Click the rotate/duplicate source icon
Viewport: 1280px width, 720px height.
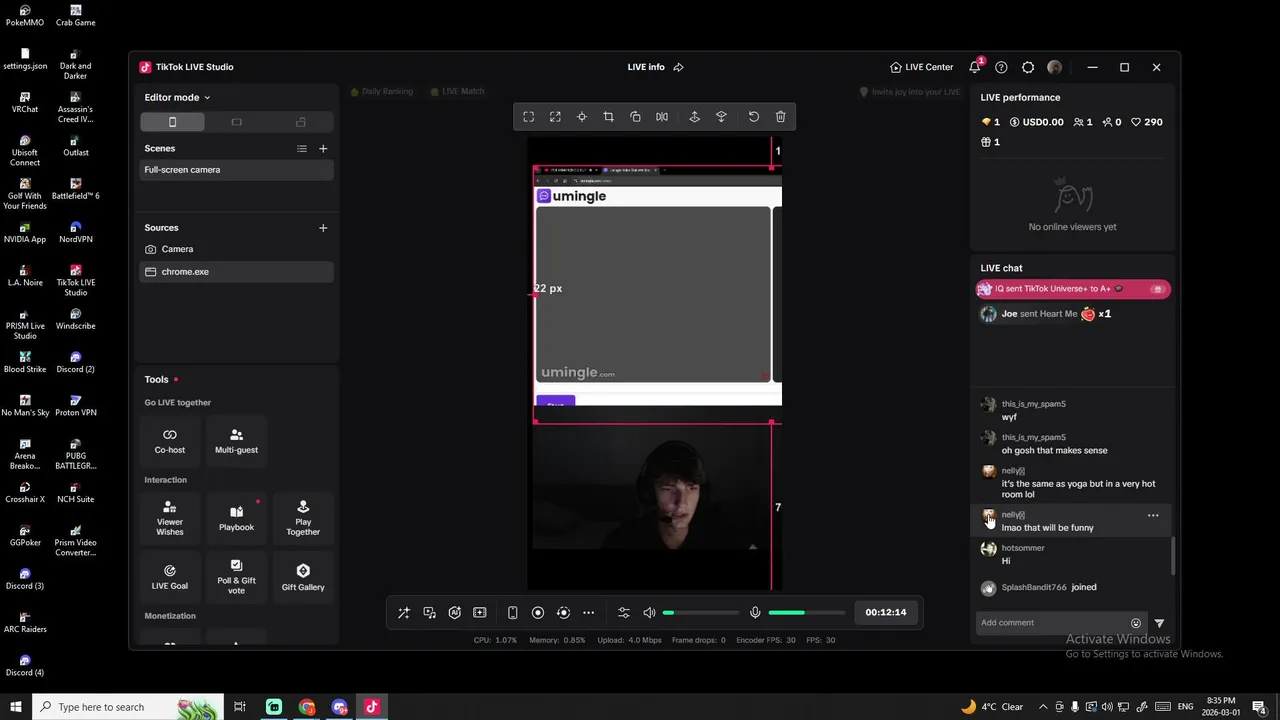tap(635, 117)
